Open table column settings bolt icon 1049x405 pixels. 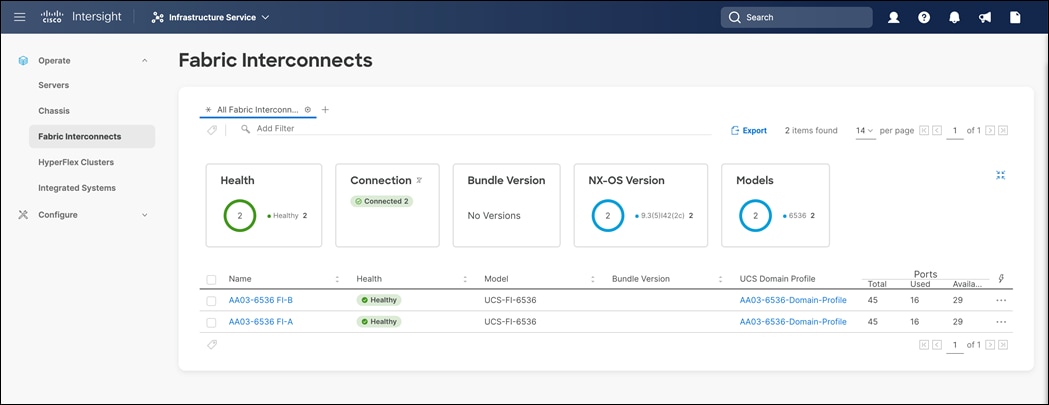point(1001,278)
